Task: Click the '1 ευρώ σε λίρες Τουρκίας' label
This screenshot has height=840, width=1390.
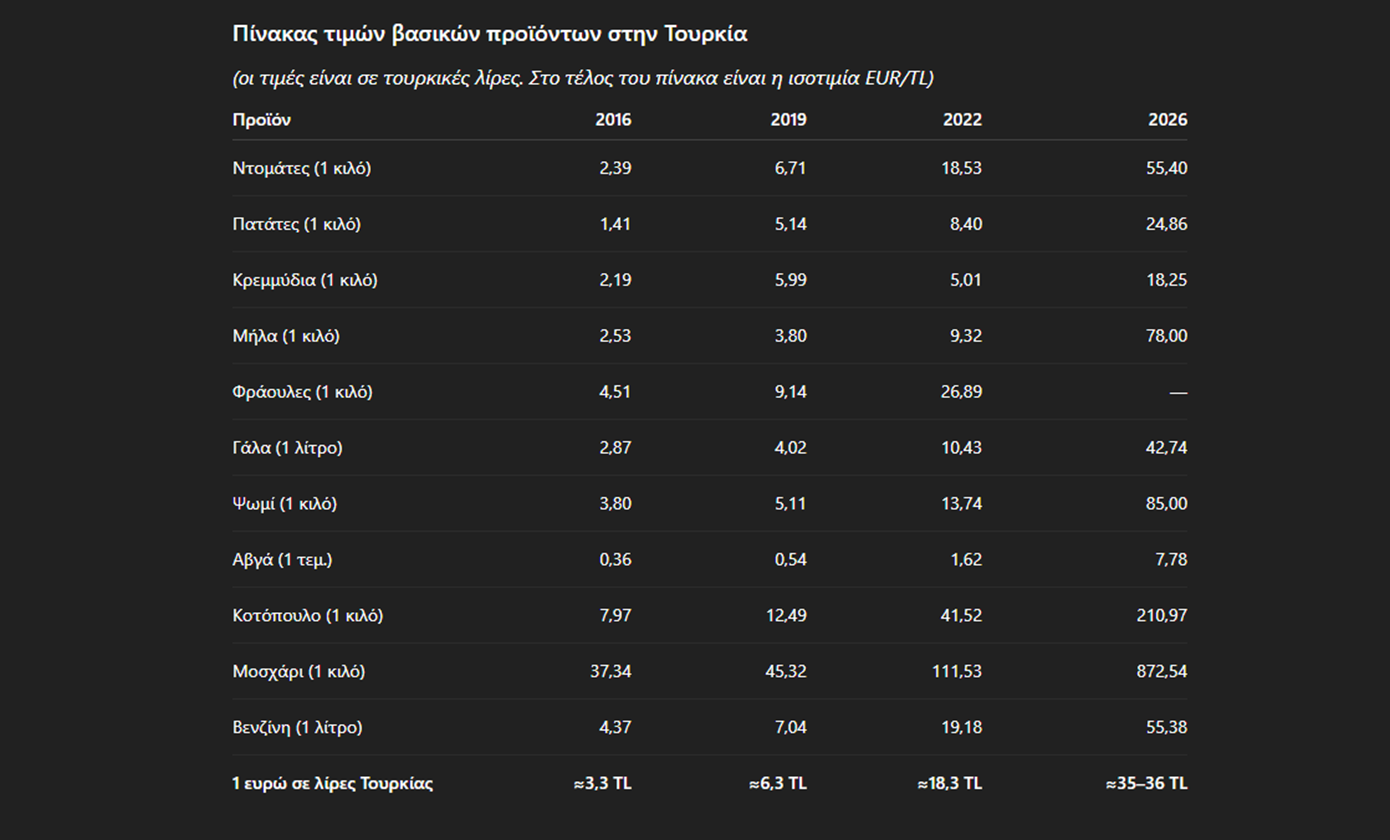Action: [332, 784]
